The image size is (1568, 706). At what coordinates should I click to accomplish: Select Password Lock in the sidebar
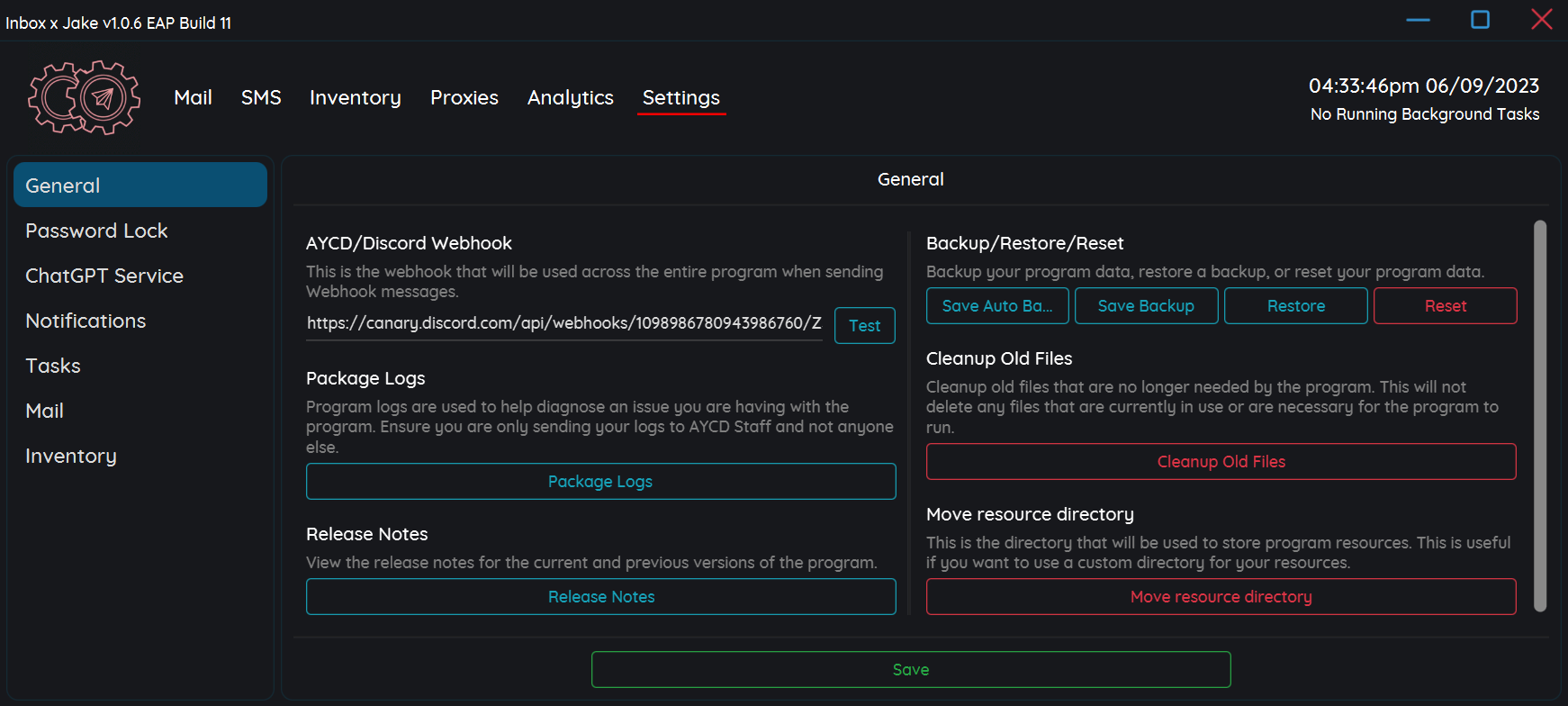click(x=96, y=231)
